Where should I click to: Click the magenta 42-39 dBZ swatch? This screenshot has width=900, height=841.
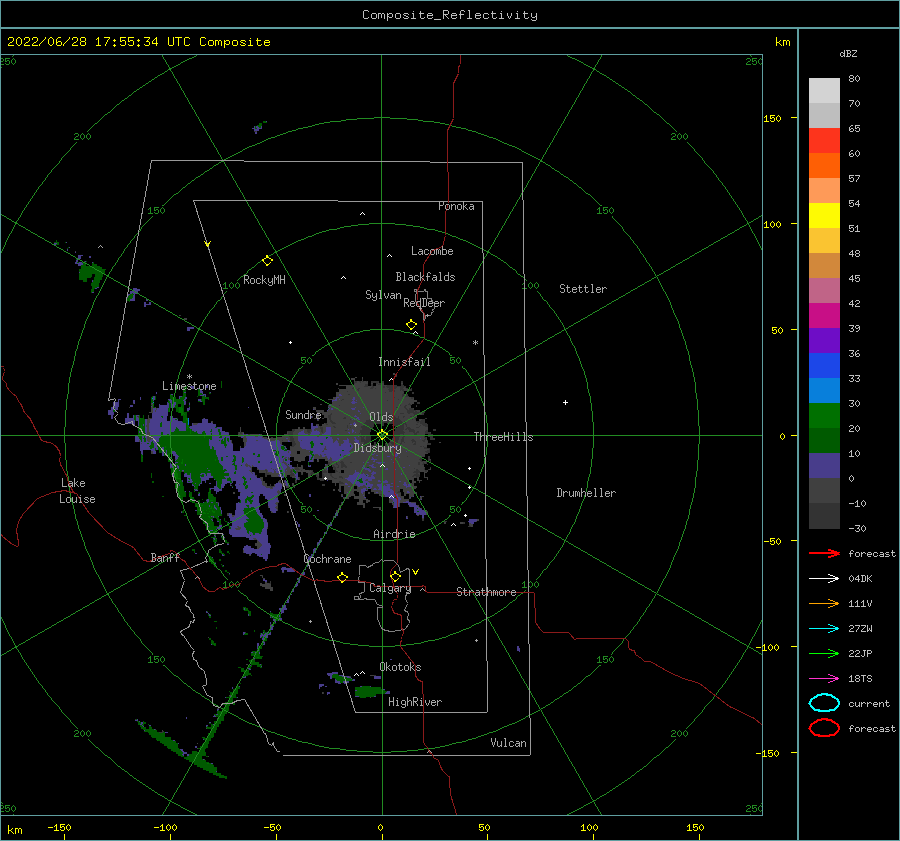tap(824, 315)
